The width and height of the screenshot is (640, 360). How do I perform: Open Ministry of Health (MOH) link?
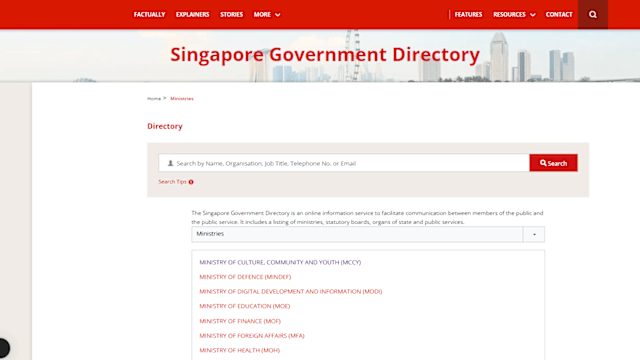click(x=240, y=350)
